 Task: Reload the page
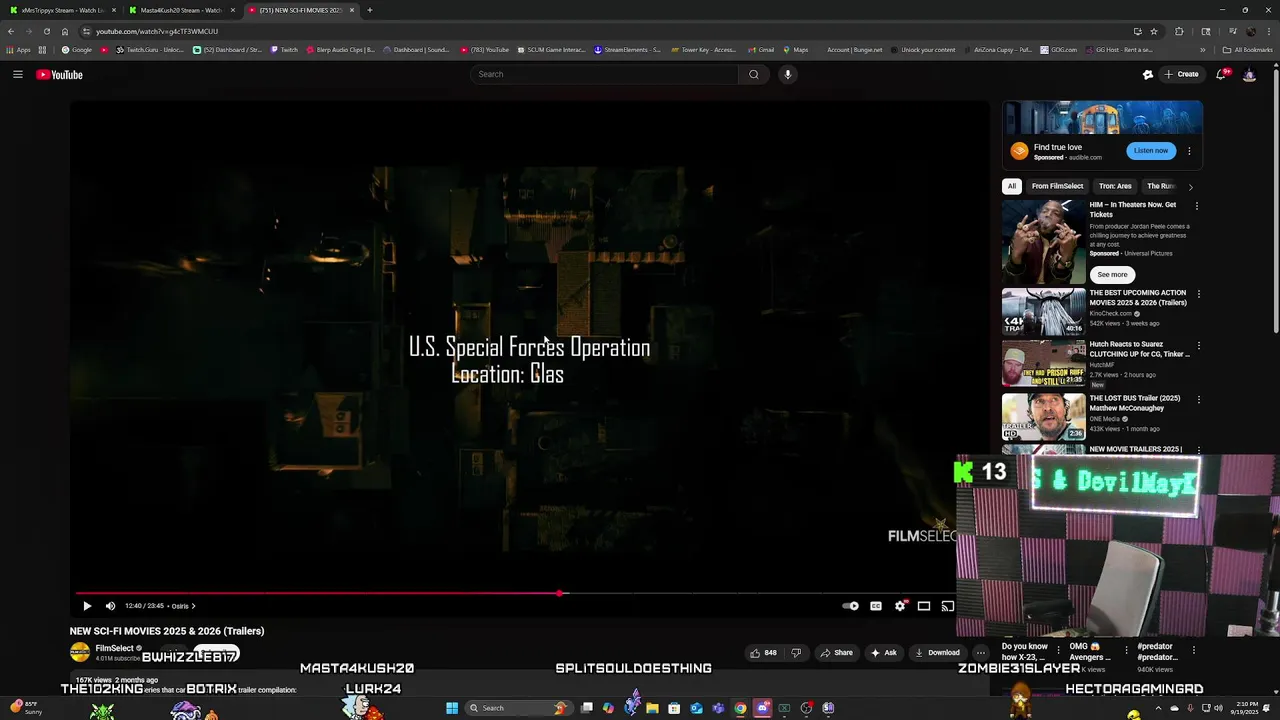[x=47, y=31]
